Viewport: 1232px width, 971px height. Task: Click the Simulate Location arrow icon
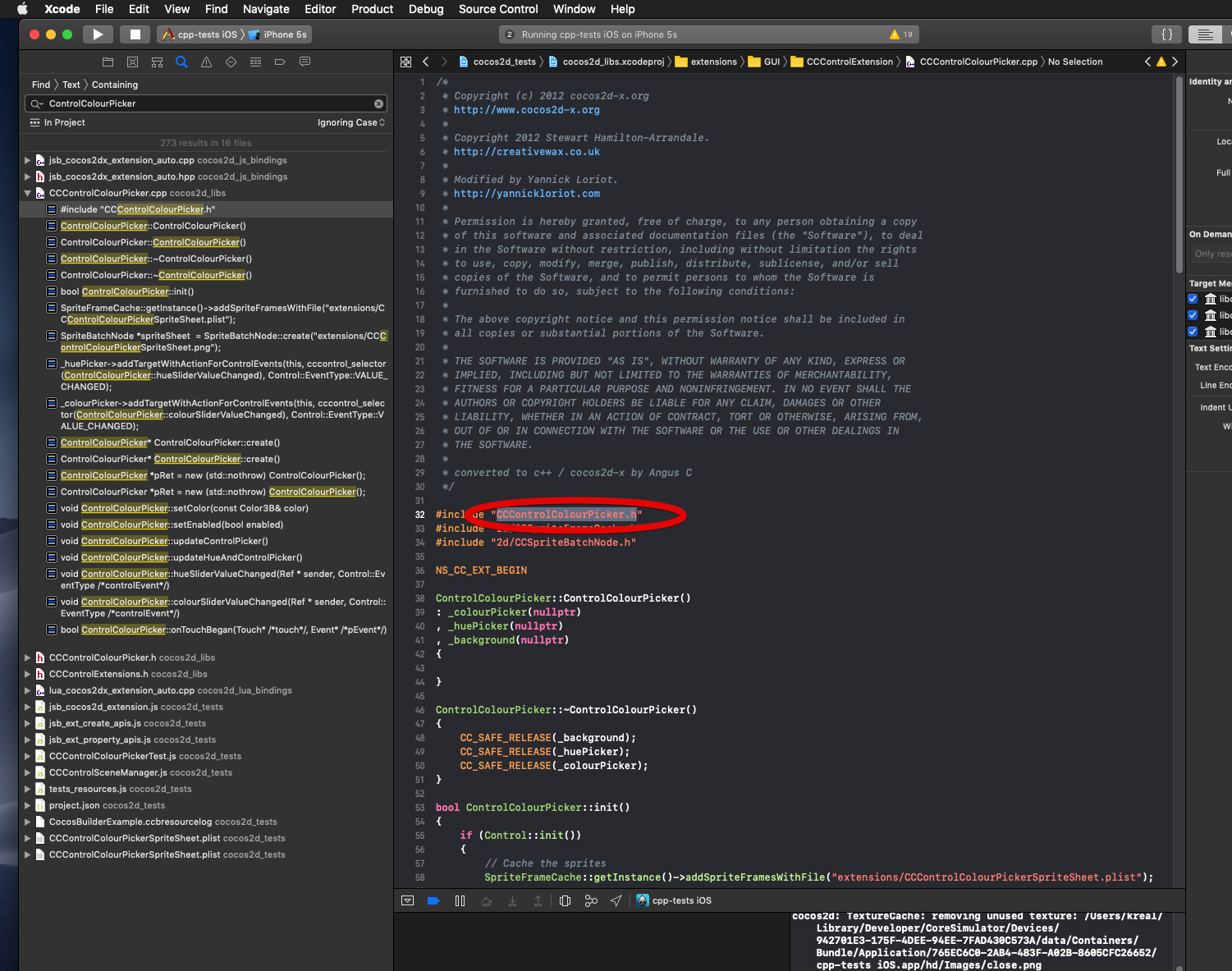[x=616, y=900]
